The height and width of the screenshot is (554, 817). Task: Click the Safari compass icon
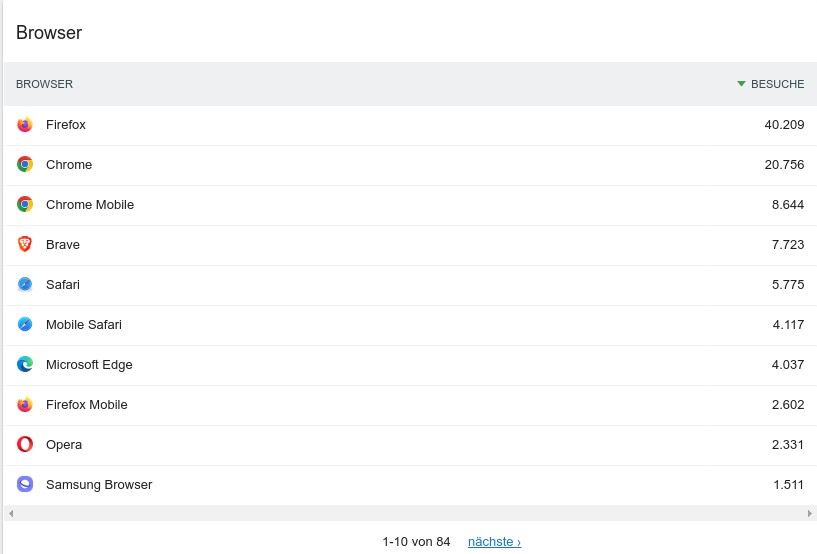coord(24,284)
